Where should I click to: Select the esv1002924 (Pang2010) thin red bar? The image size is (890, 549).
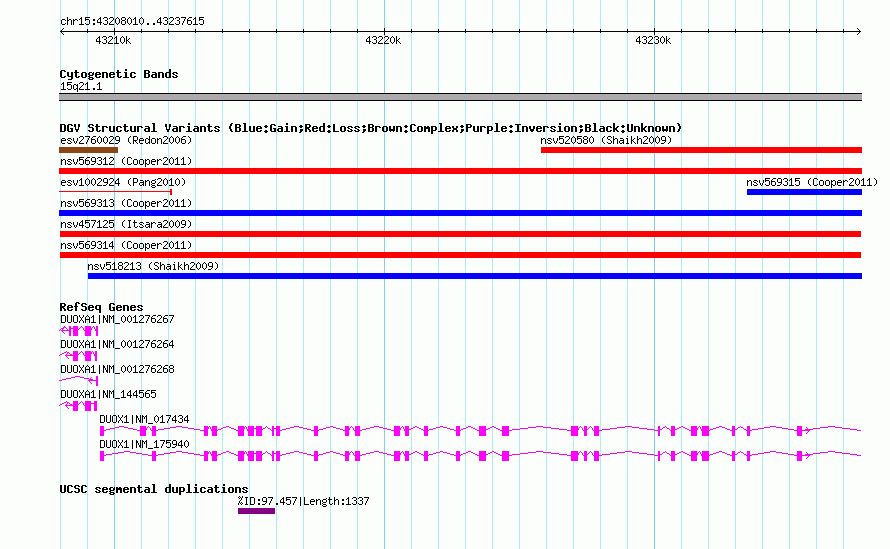[116, 192]
